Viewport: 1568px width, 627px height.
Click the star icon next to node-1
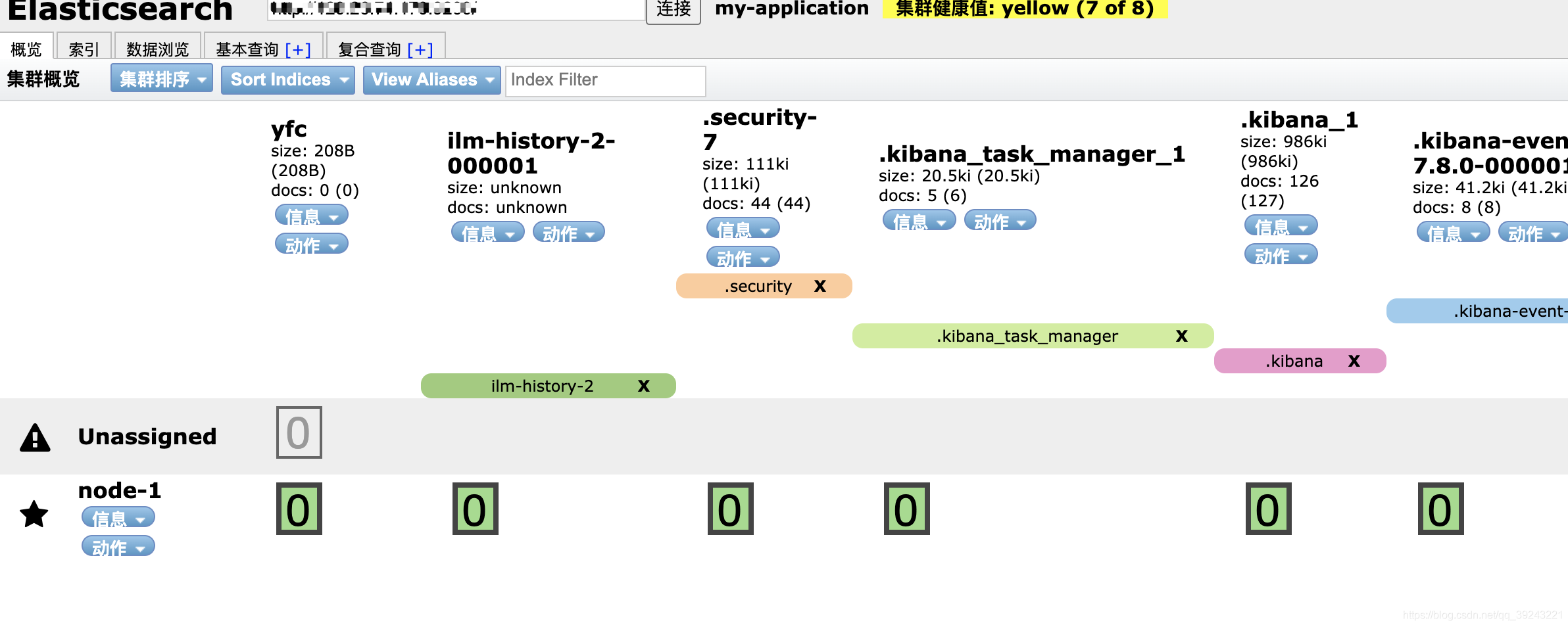pyautogui.click(x=34, y=515)
